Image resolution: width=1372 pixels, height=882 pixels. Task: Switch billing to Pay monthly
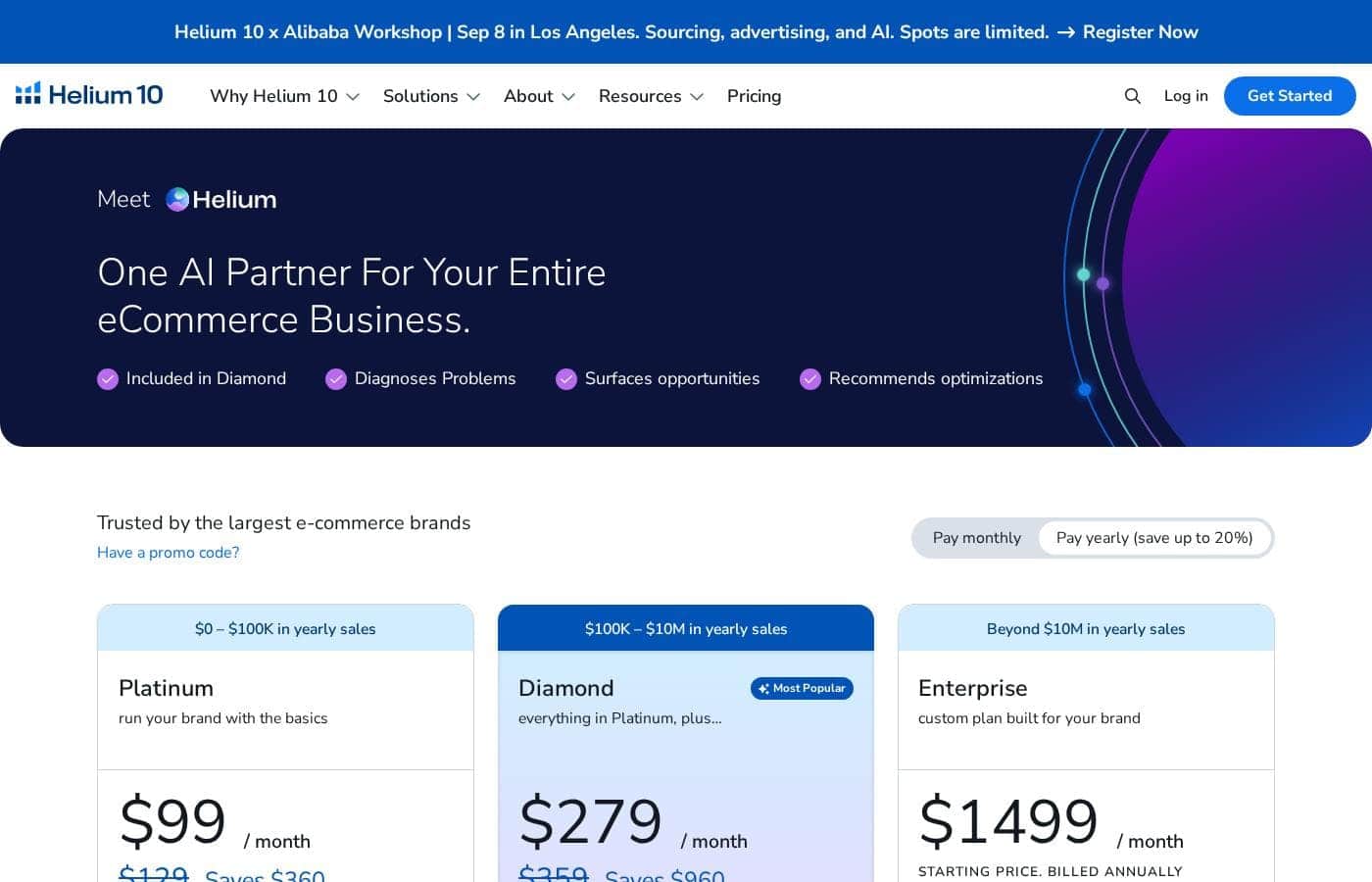click(x=977, y=538)
